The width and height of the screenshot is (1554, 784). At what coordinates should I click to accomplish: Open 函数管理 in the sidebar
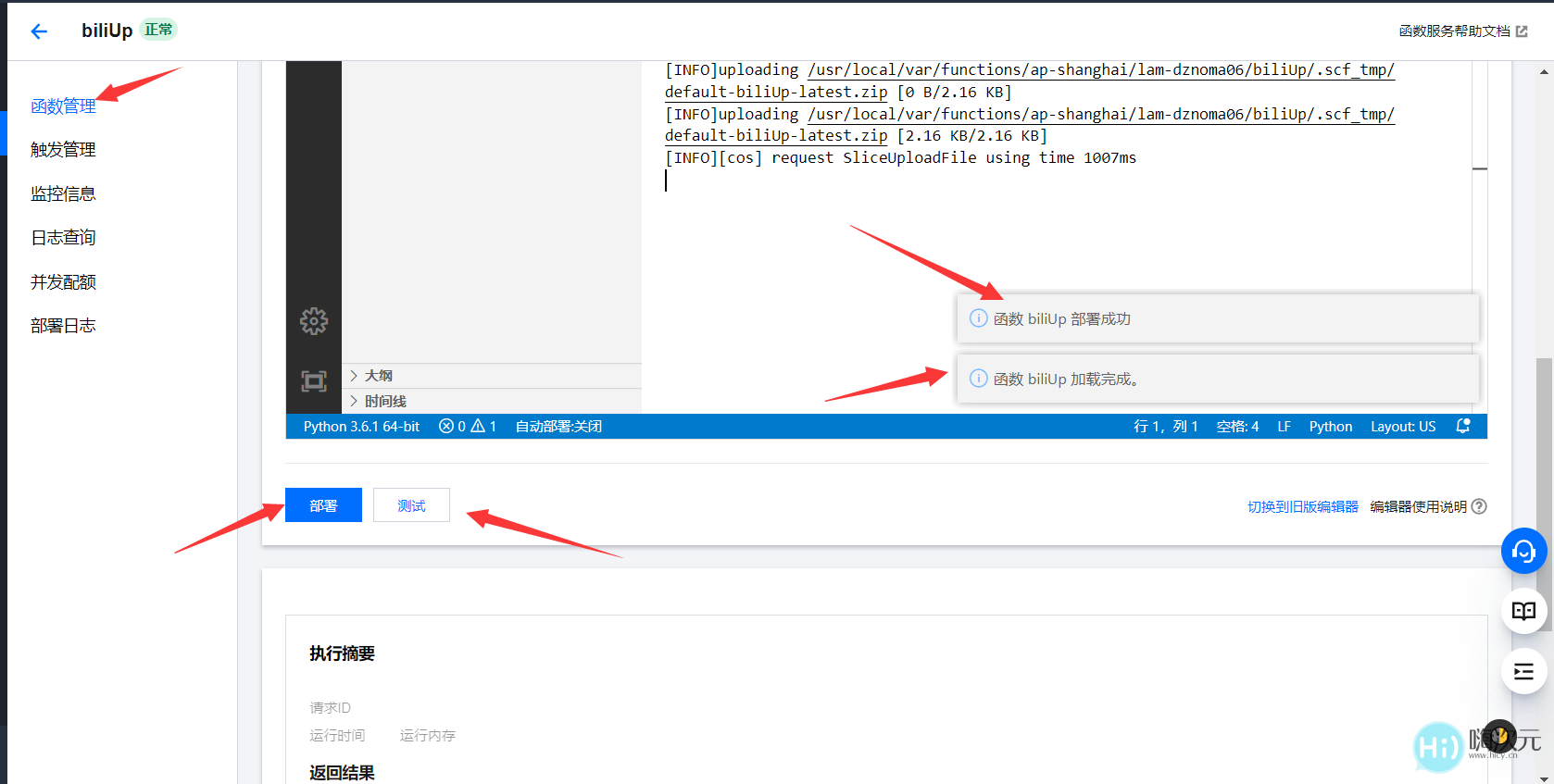tap(63, 106)
